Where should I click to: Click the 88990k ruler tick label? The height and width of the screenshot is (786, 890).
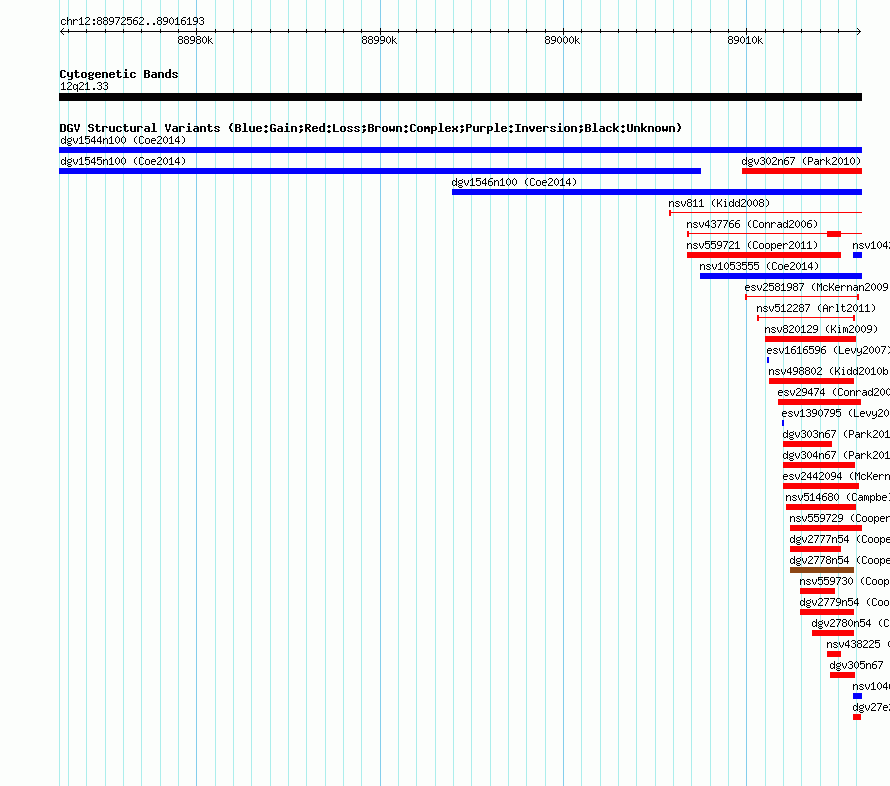point(379,40)
